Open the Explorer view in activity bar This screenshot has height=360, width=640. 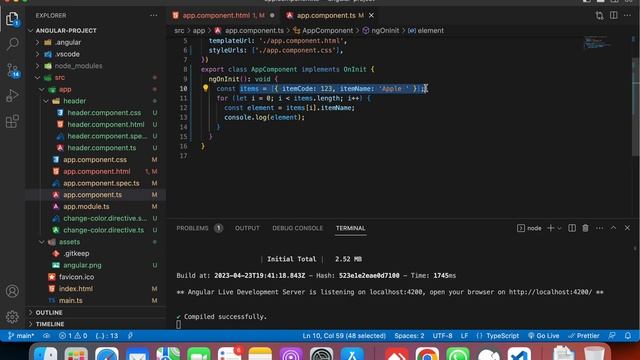click(12, 18)
